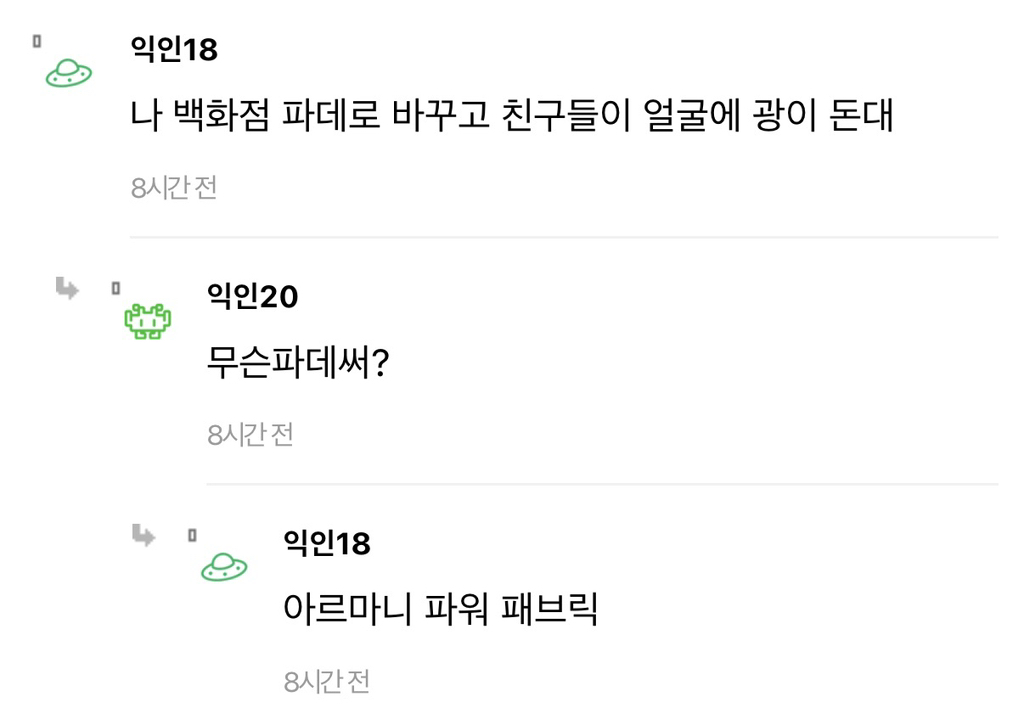Click the 8시간 전 timestamp under 무슨파데써?

(x=250, y=435)
